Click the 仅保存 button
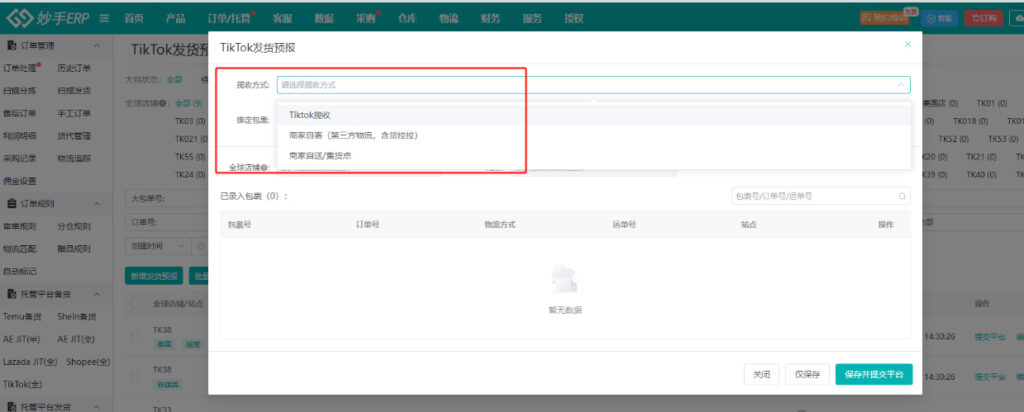This screenshot has height=412, width=1024. pos(807,374)
